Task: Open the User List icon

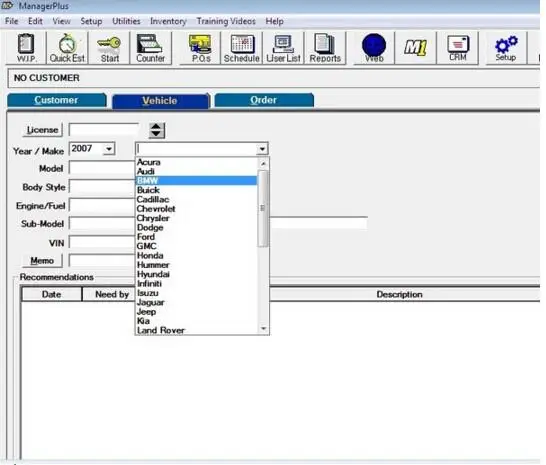Action: point(283,48)
